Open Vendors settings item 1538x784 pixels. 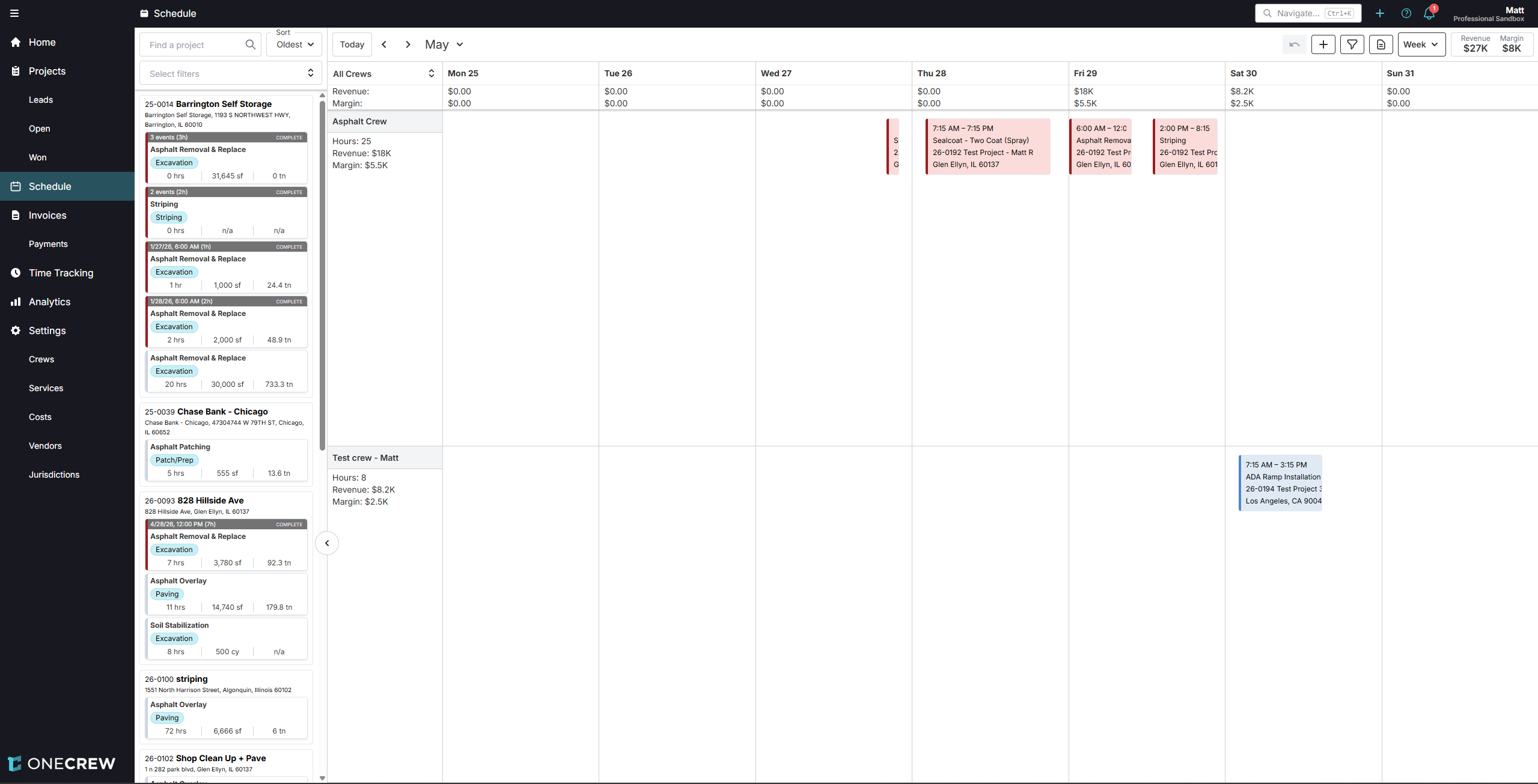point(45,446)
